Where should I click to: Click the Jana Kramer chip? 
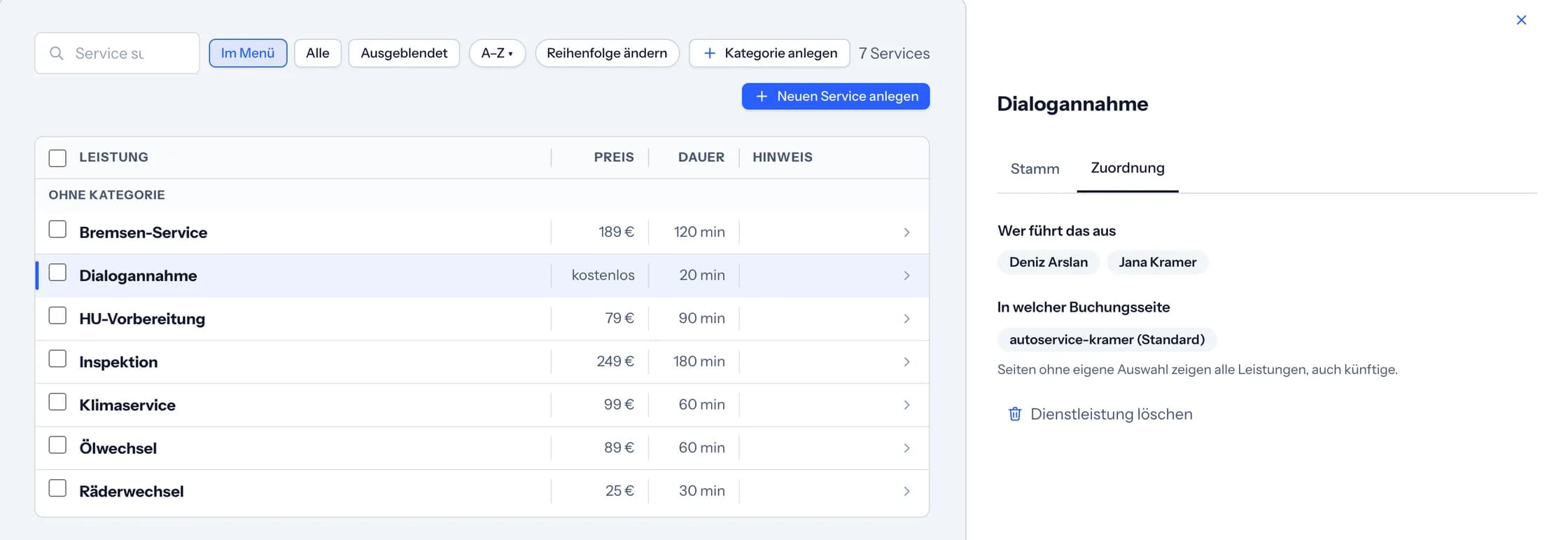click(x=1158, y=263)
